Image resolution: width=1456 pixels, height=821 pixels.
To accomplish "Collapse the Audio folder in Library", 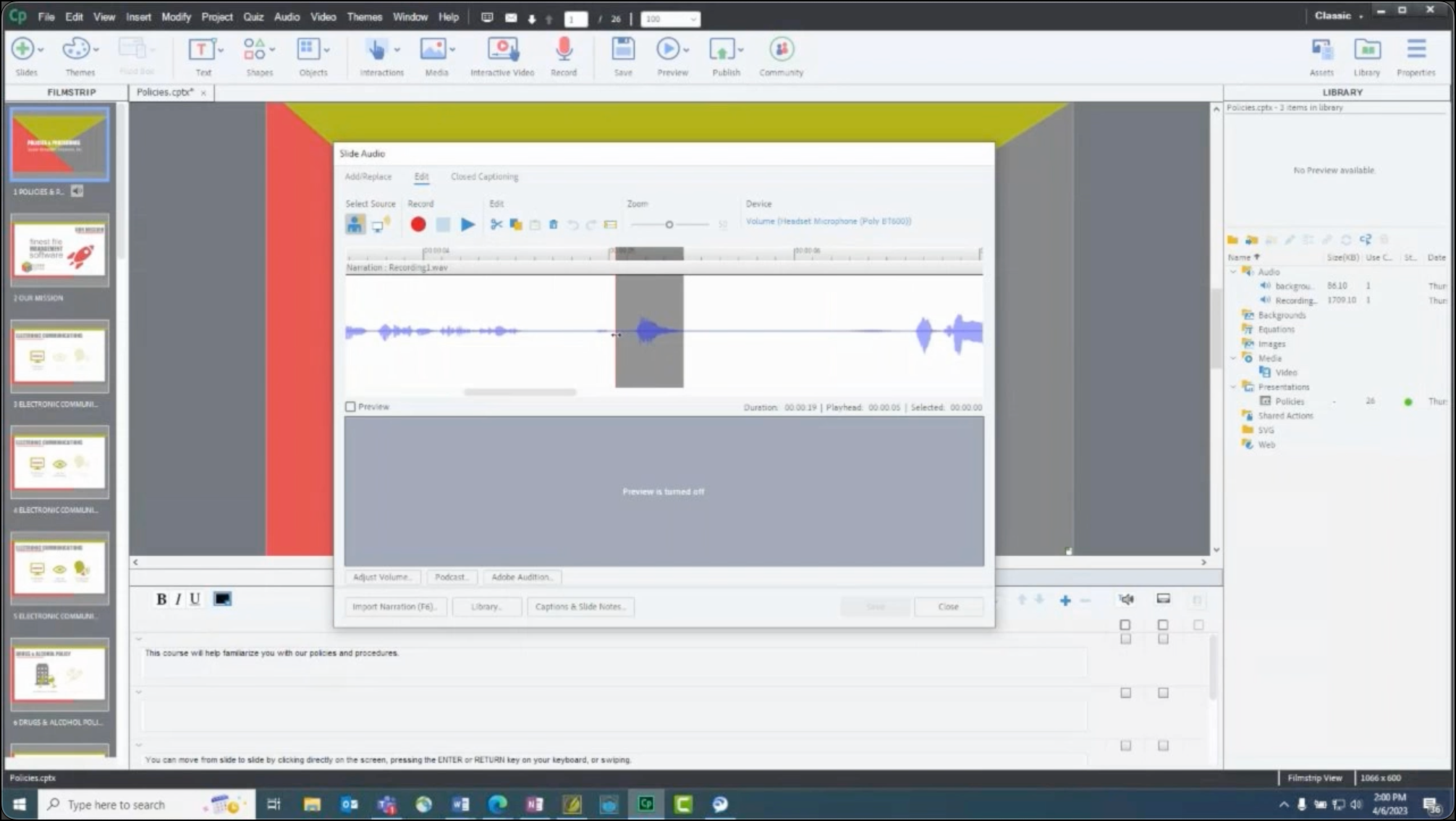I will coord(1233,271).
